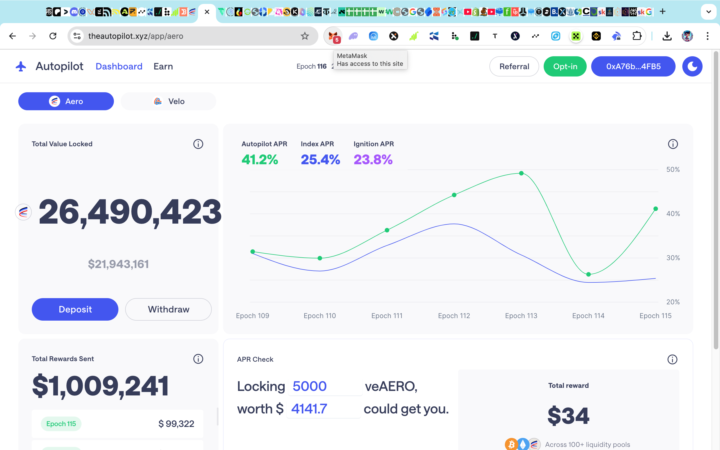720x450 pixels.
Task: Edit the worth value 4141.7 field
Action: click(x=323, y=409)
